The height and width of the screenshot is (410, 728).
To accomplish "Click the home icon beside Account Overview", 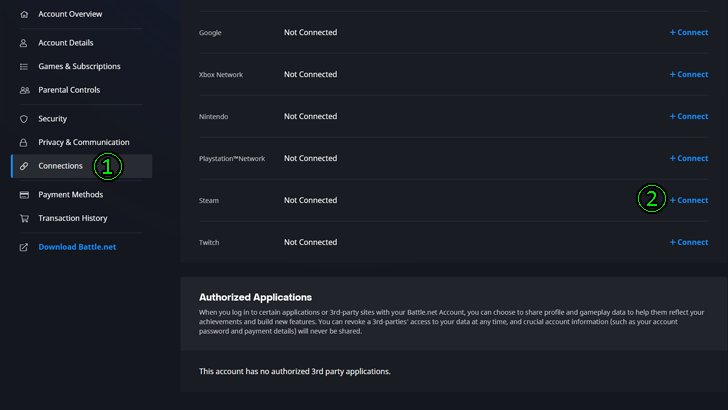I will [24, 14].
